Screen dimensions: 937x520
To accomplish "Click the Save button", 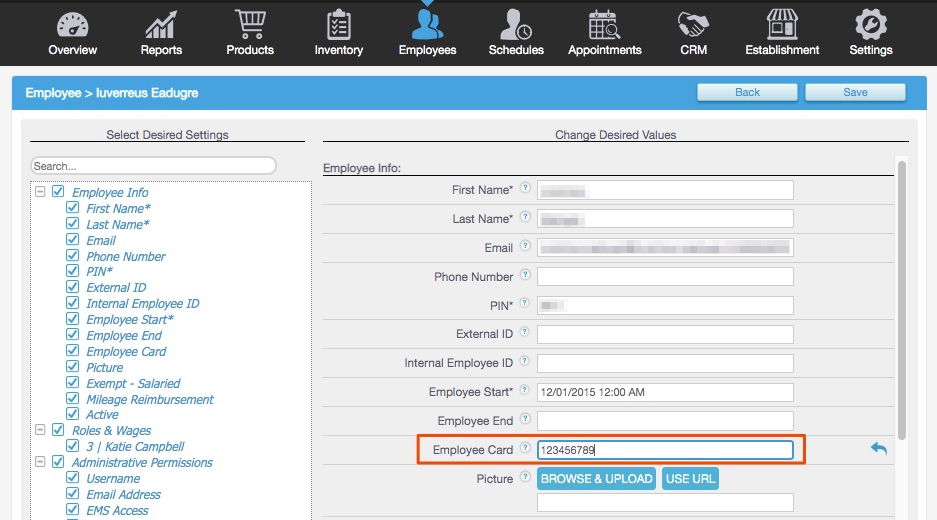I will tap(855, 92).
